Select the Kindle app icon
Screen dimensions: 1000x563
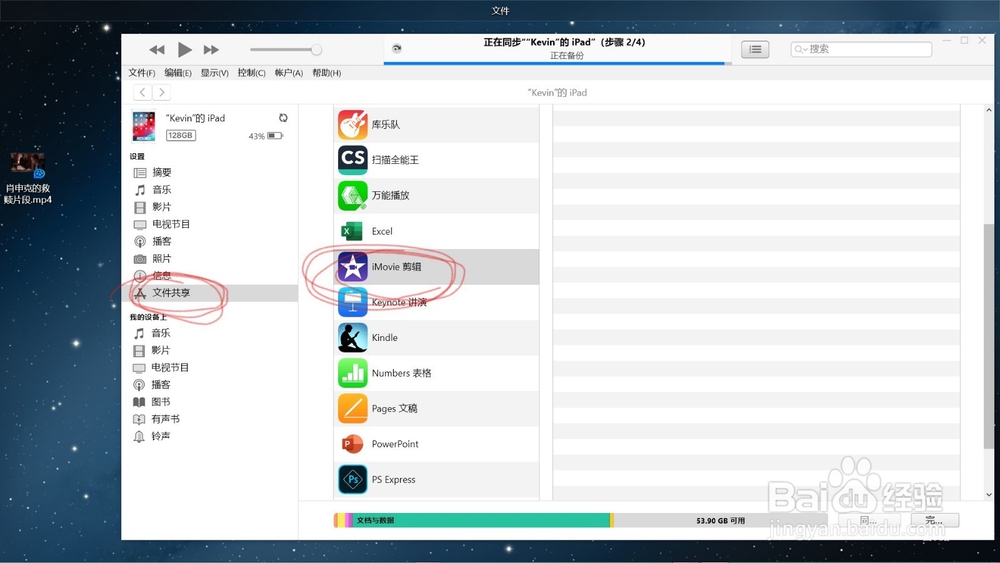(352, 337)
